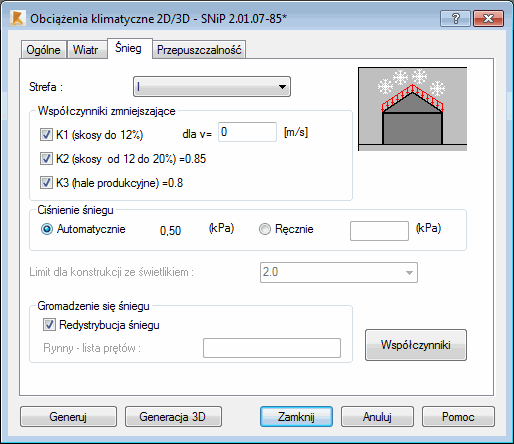Click the snow load roof illustration
Viewport: 514px width, 444px height.
point(413,109)
